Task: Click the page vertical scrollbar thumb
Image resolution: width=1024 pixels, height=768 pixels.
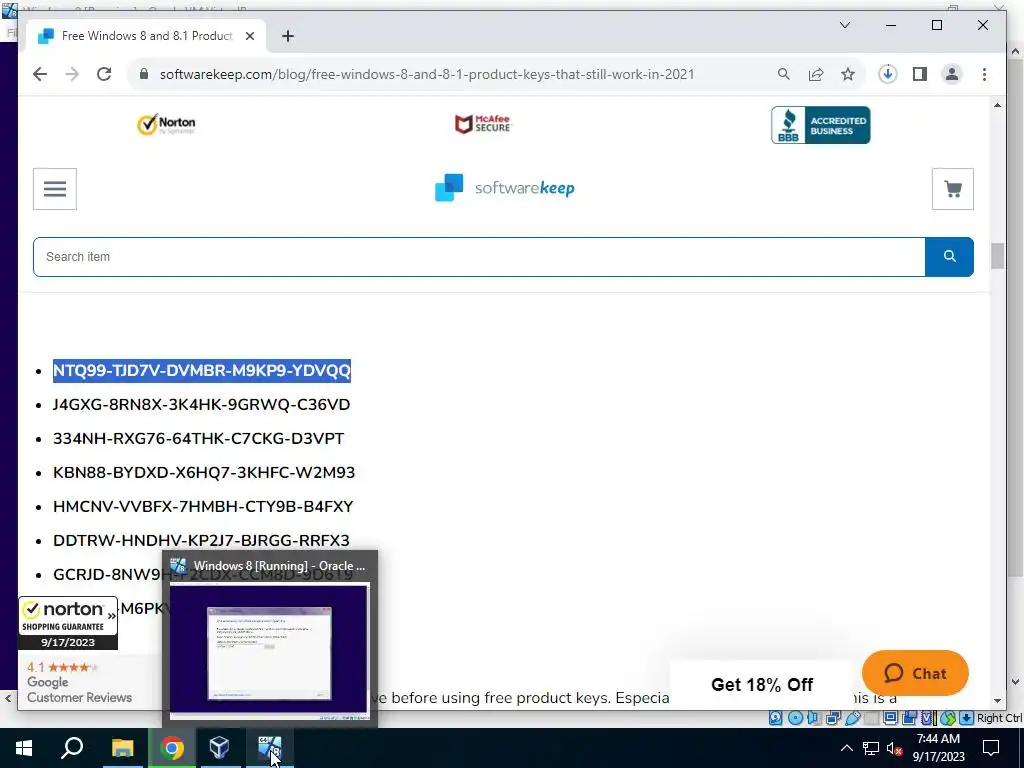Action: (x=997, y=255)
